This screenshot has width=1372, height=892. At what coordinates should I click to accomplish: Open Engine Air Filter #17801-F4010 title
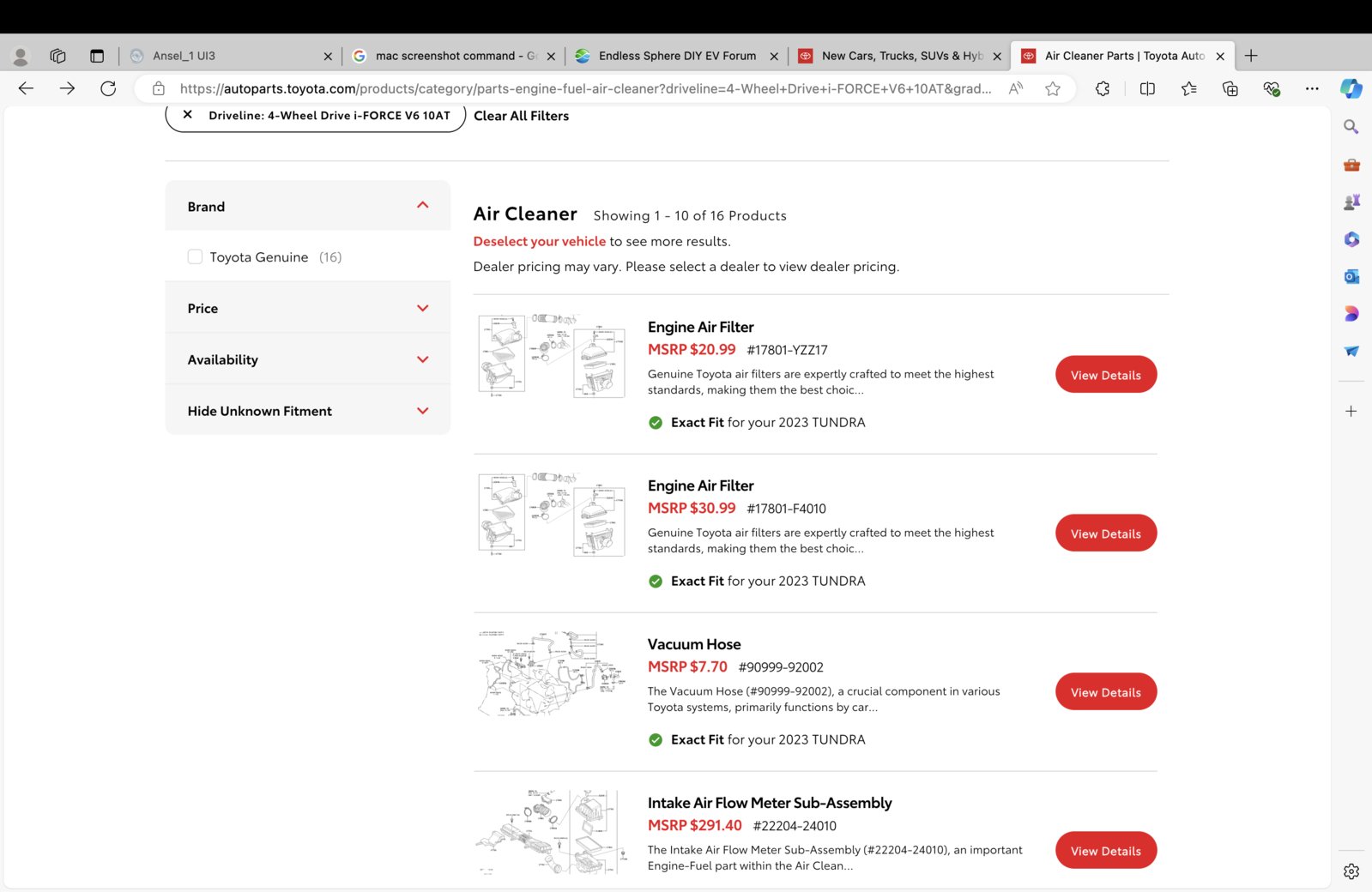[x=700, y=485]
